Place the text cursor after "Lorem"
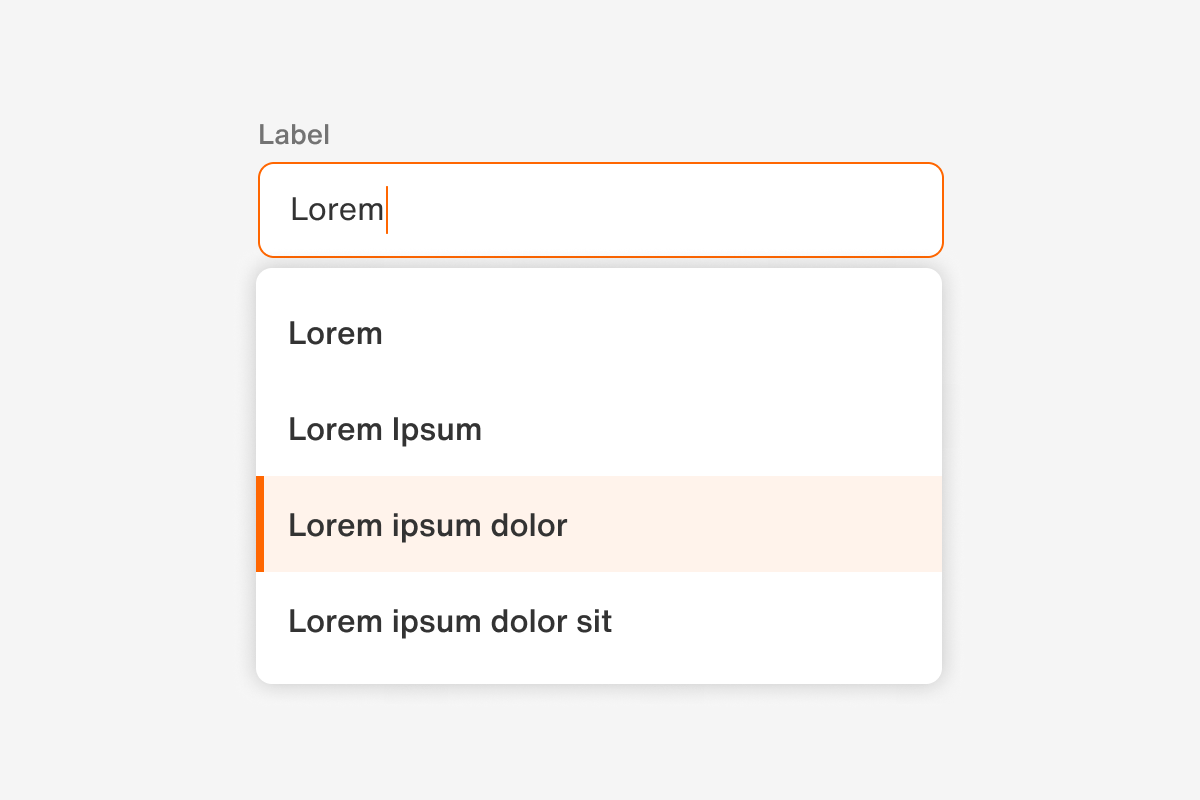The width and height of the screenshot is (1200, 800). click(x=388, y=210)
